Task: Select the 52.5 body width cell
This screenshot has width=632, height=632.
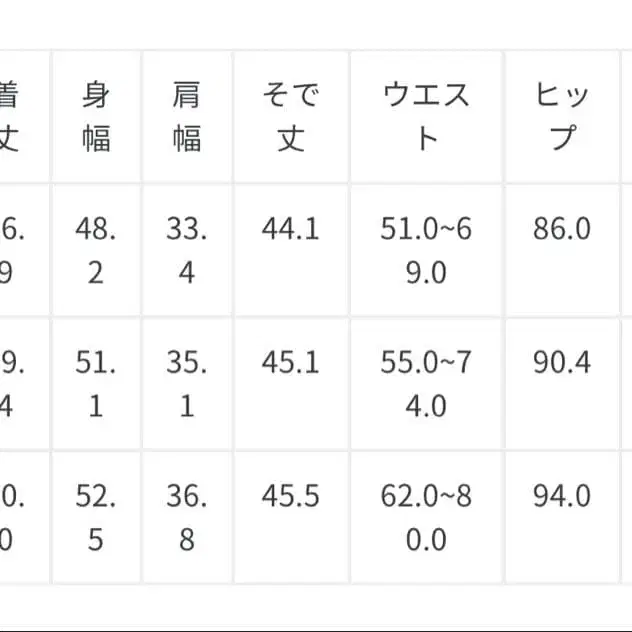Action: click(96, 518)
